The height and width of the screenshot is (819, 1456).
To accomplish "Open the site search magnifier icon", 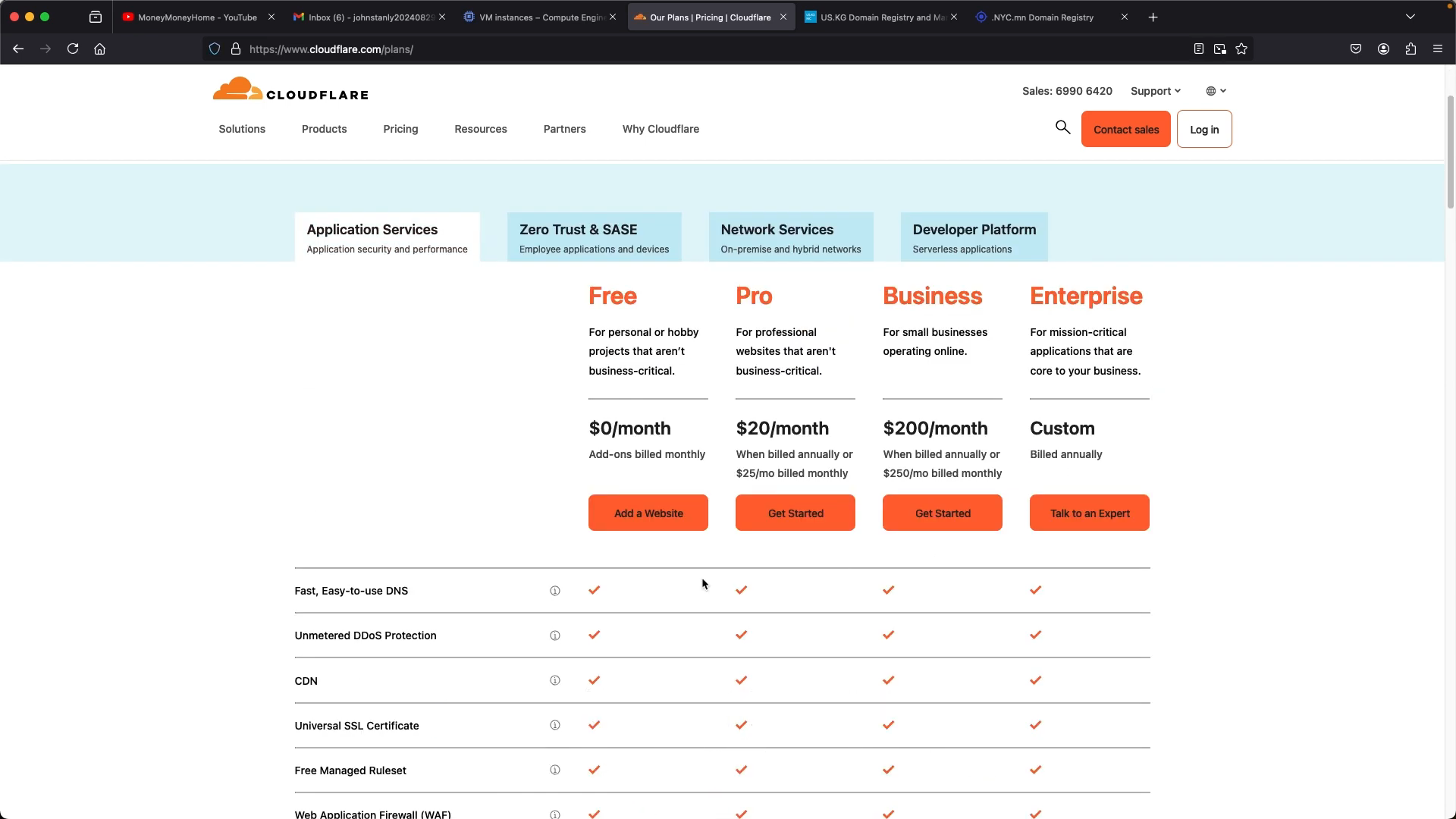I will coord(1062,127).
